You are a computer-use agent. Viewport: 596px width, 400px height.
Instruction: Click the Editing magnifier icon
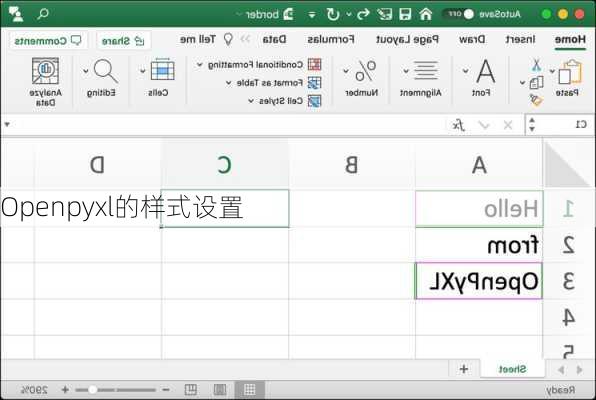coord(106,71)
